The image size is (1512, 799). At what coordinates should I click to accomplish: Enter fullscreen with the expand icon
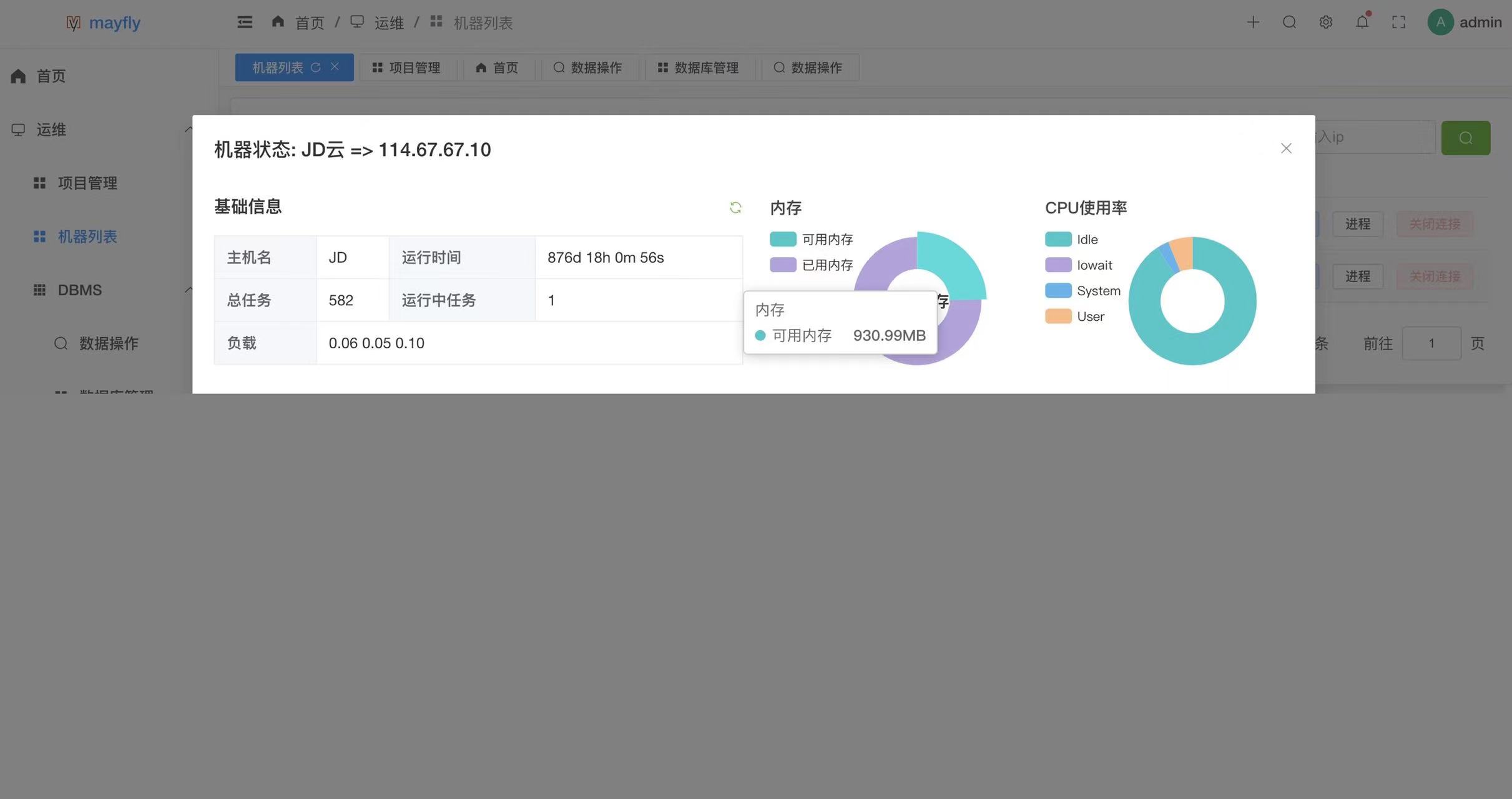pyautogui.click(x=1398, y=22)
